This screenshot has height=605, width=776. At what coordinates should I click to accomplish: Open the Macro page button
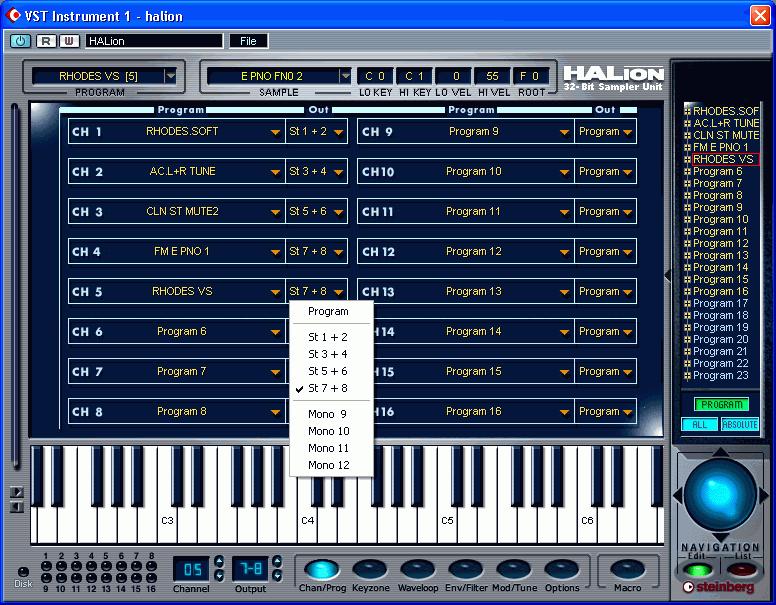[628, 569]
